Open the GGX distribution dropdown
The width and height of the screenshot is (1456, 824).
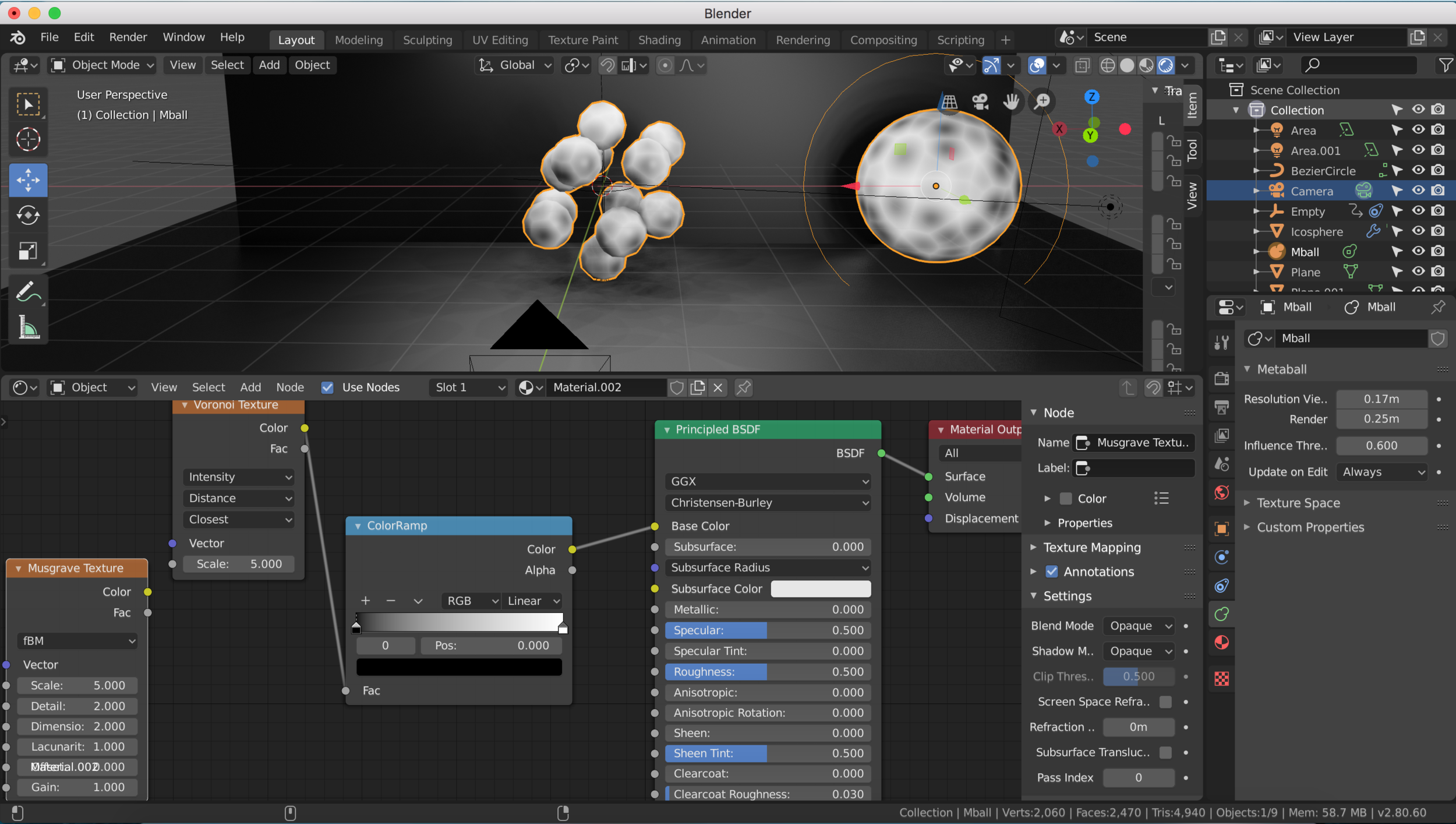(768, 481)
